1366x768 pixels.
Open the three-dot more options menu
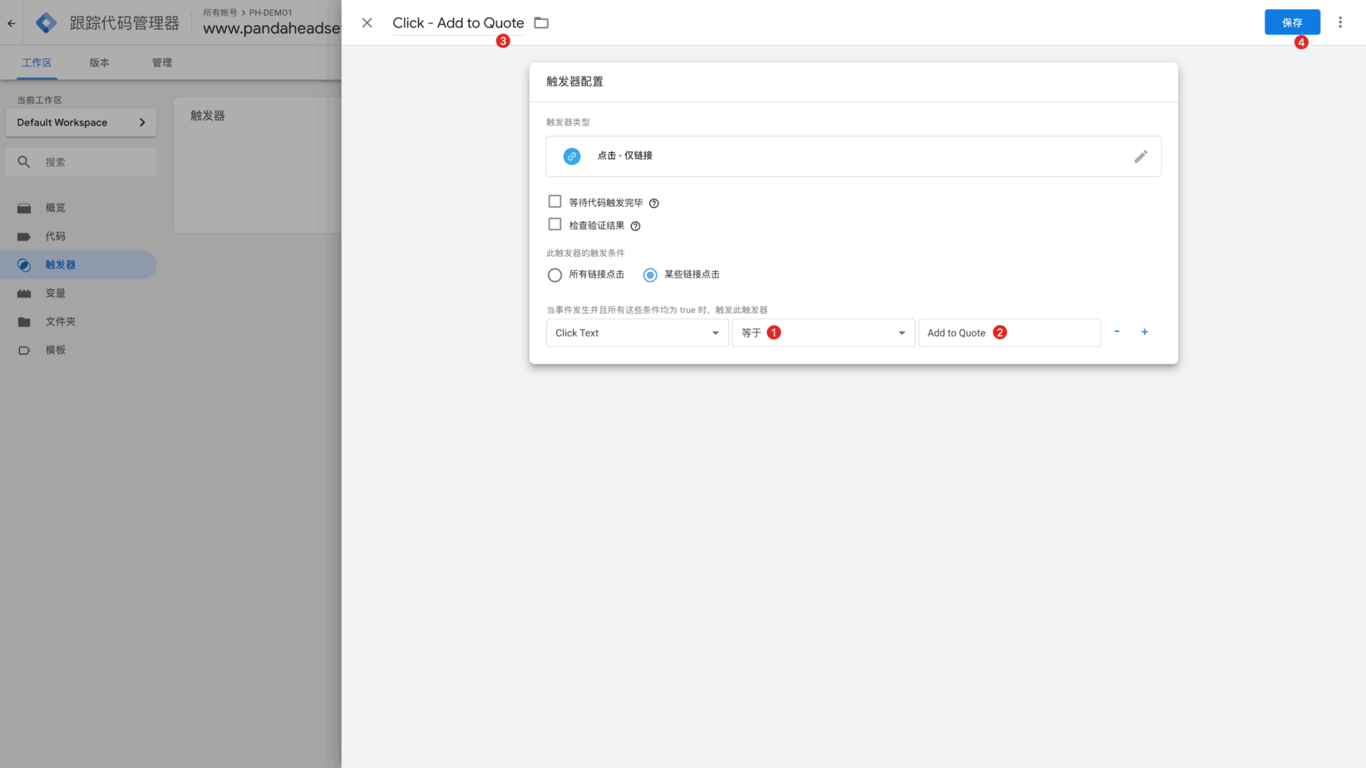(1340, 22)
